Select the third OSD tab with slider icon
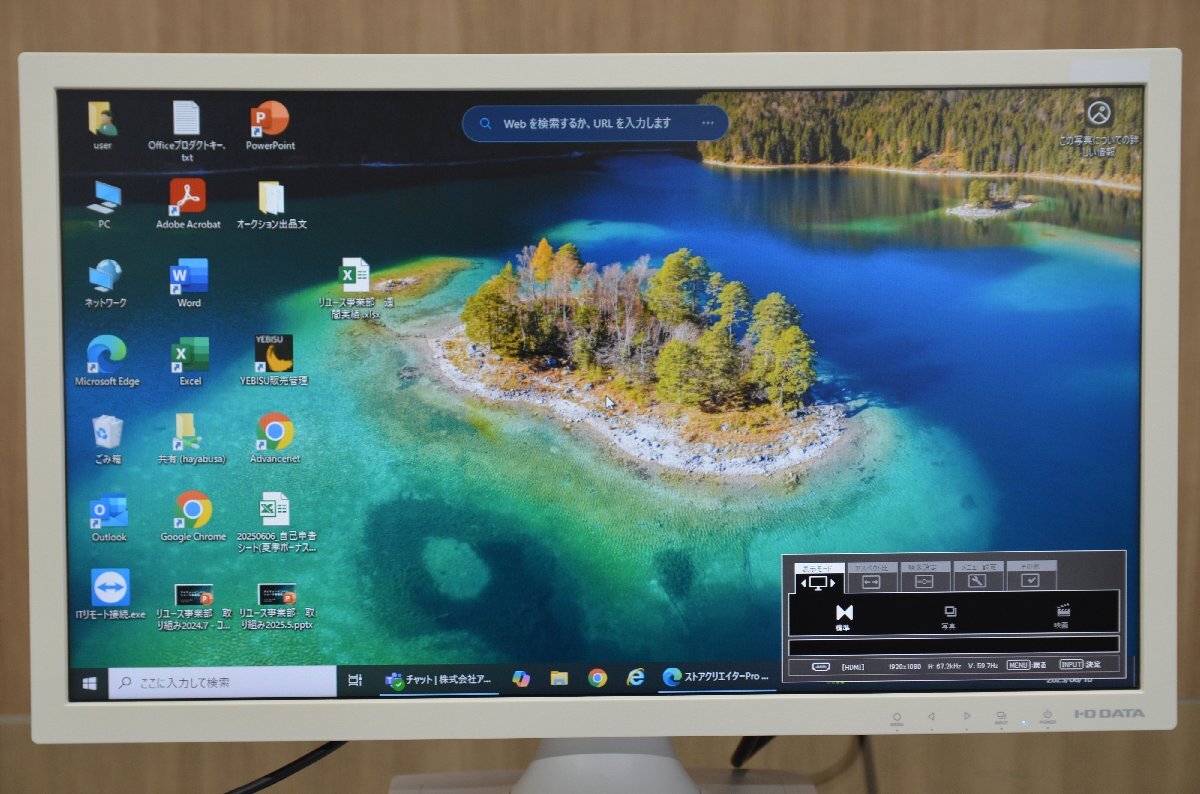Screen dimensions: 1200x794 click(x=925, y=576)
